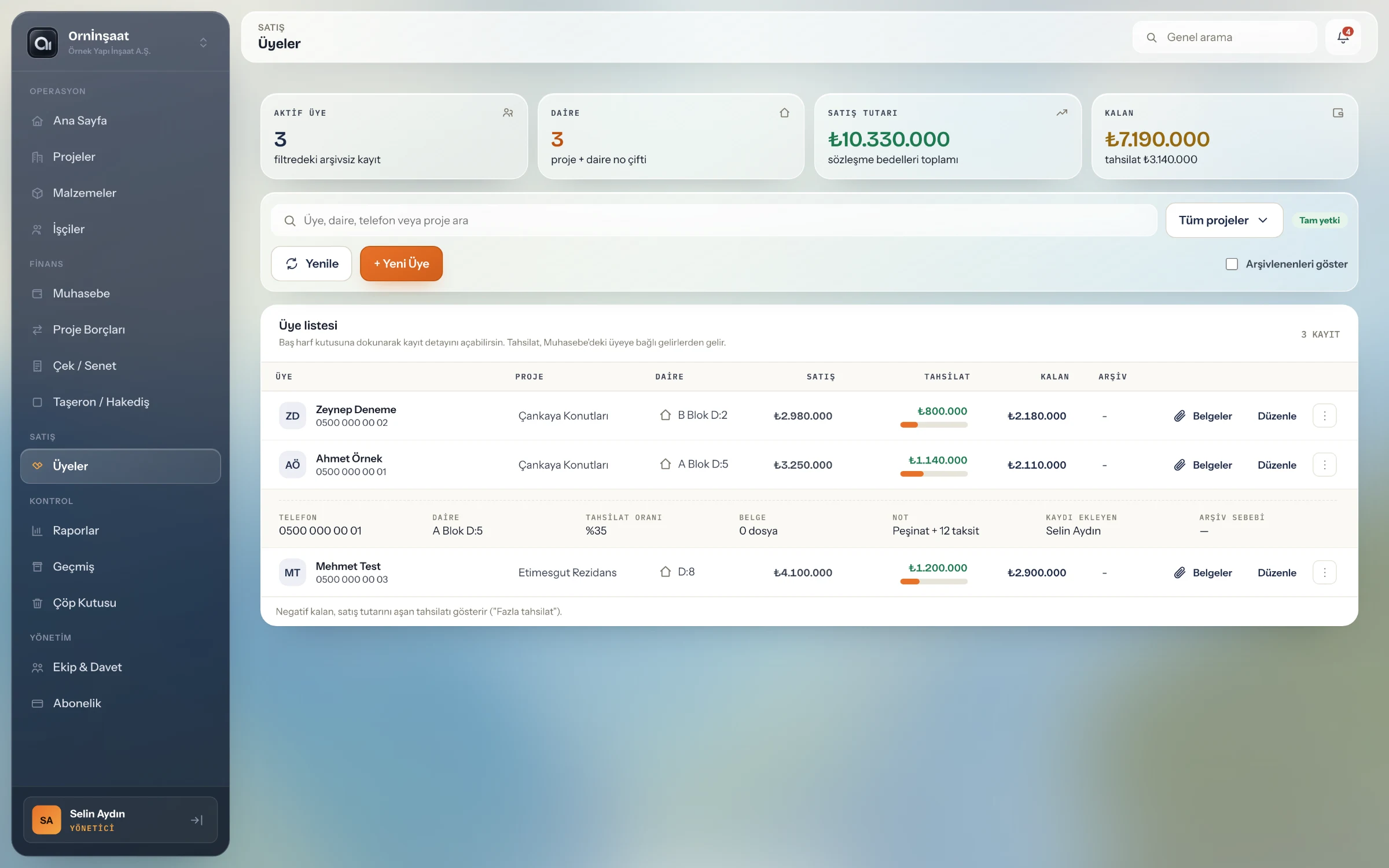Click the tahsilat progress bar under ₺800.000
Viewport: 1389px width, 868px height.
click(x=934, y=425)
